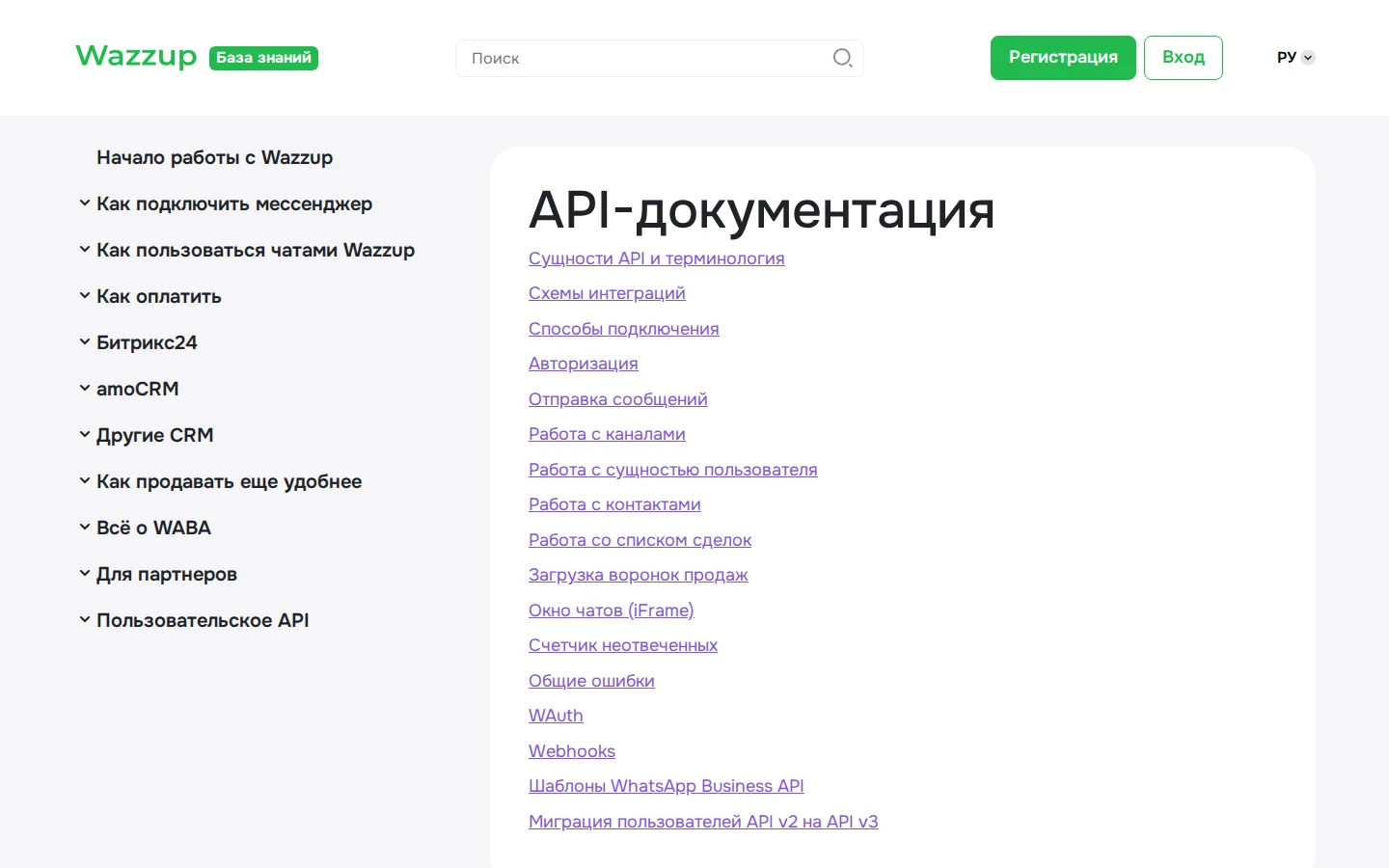Image resolution: width=1389 pixels, height=868 pixels.
Task: Click the Вход button
Action: (x=1184, y=58)
